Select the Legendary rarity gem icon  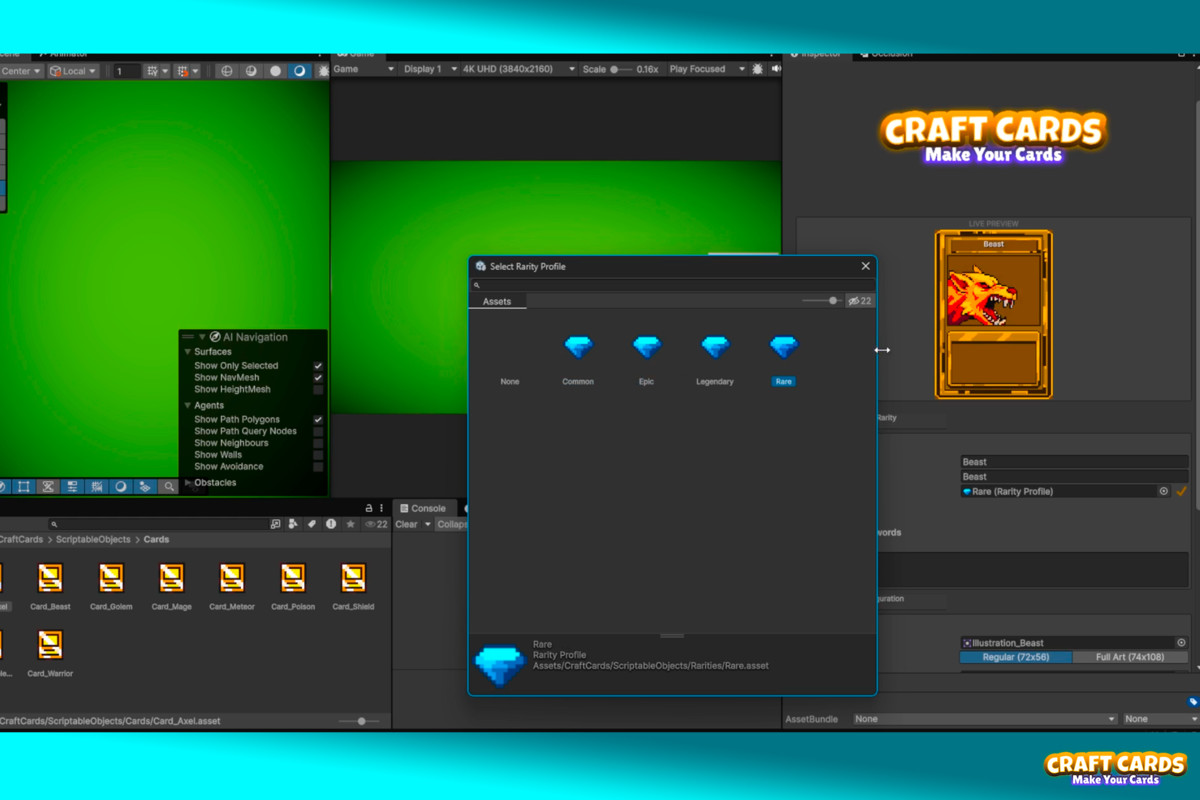point(715,347)
